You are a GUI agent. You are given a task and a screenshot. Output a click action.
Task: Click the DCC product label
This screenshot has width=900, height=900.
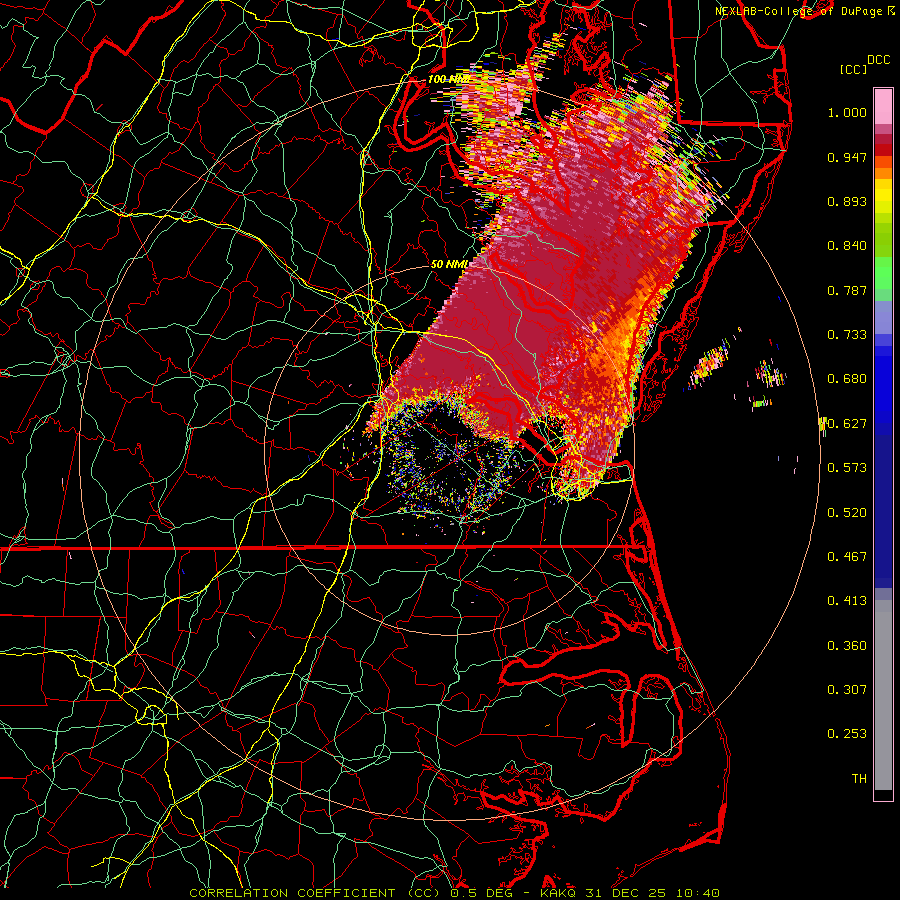[878, 60]
